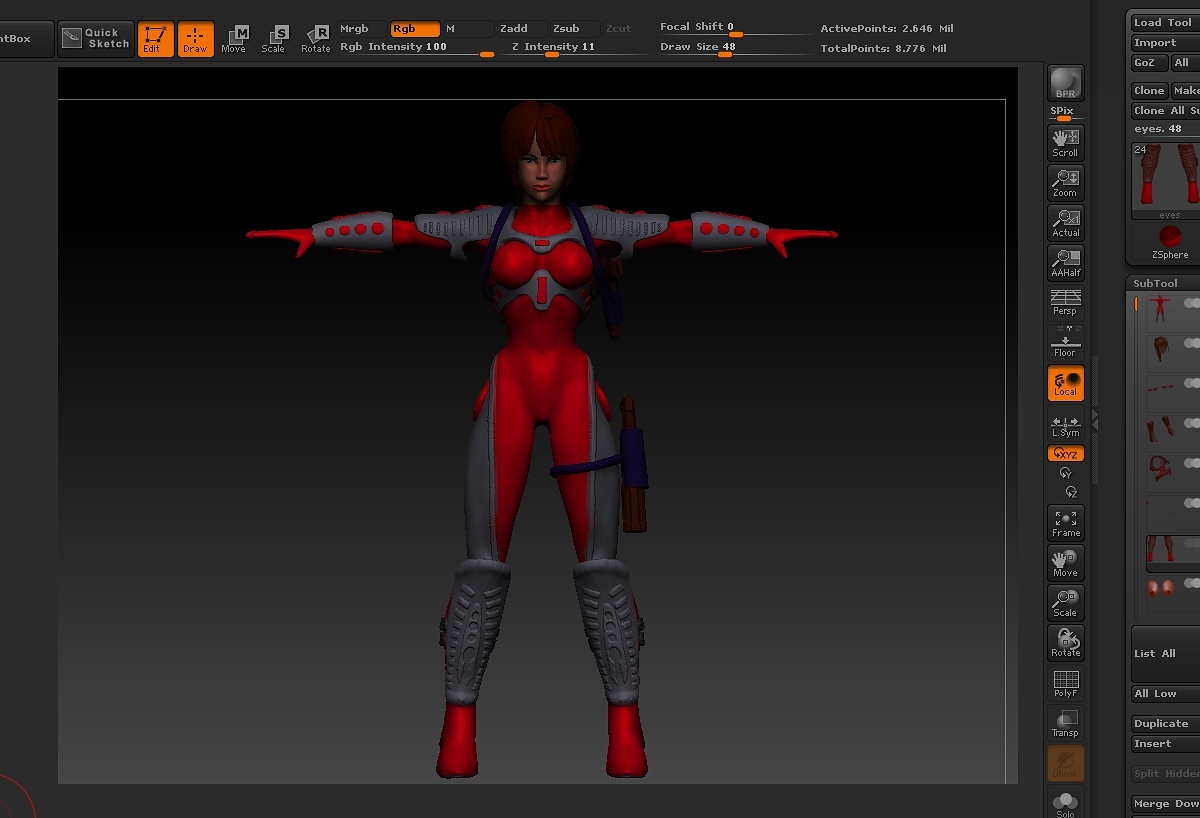Enable Y axis rotation mode
The width and height of the screenshot is (1200, 818).
tap(1065, 473)
